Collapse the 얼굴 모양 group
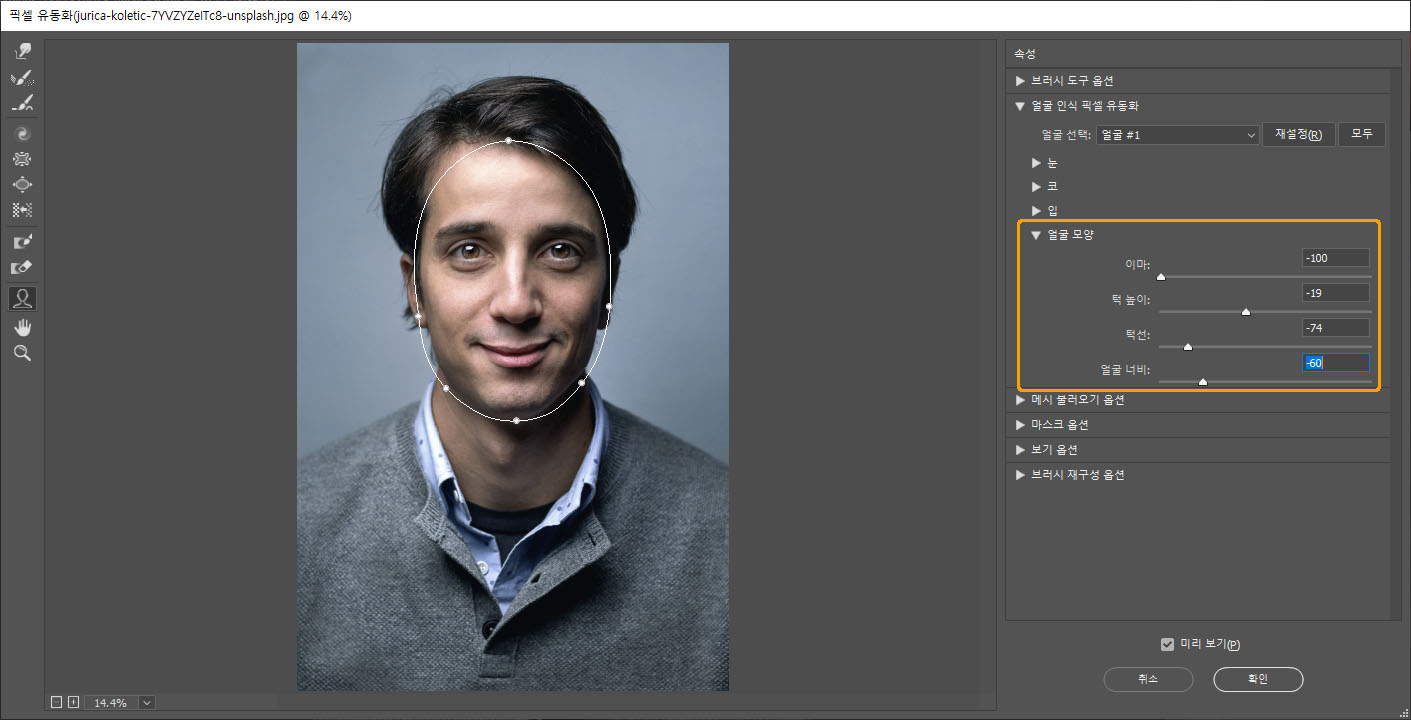 pyautogui.click(x=1036, y=235)
